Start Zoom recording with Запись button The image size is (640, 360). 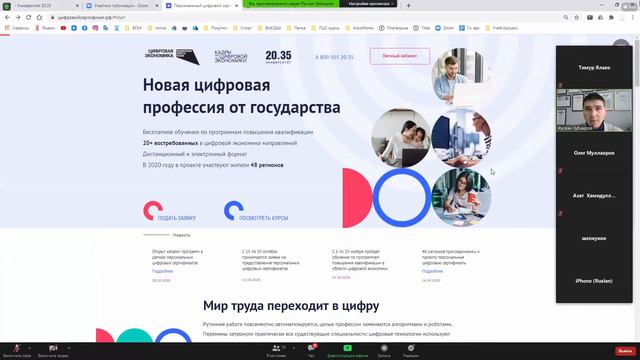point(384,350)
